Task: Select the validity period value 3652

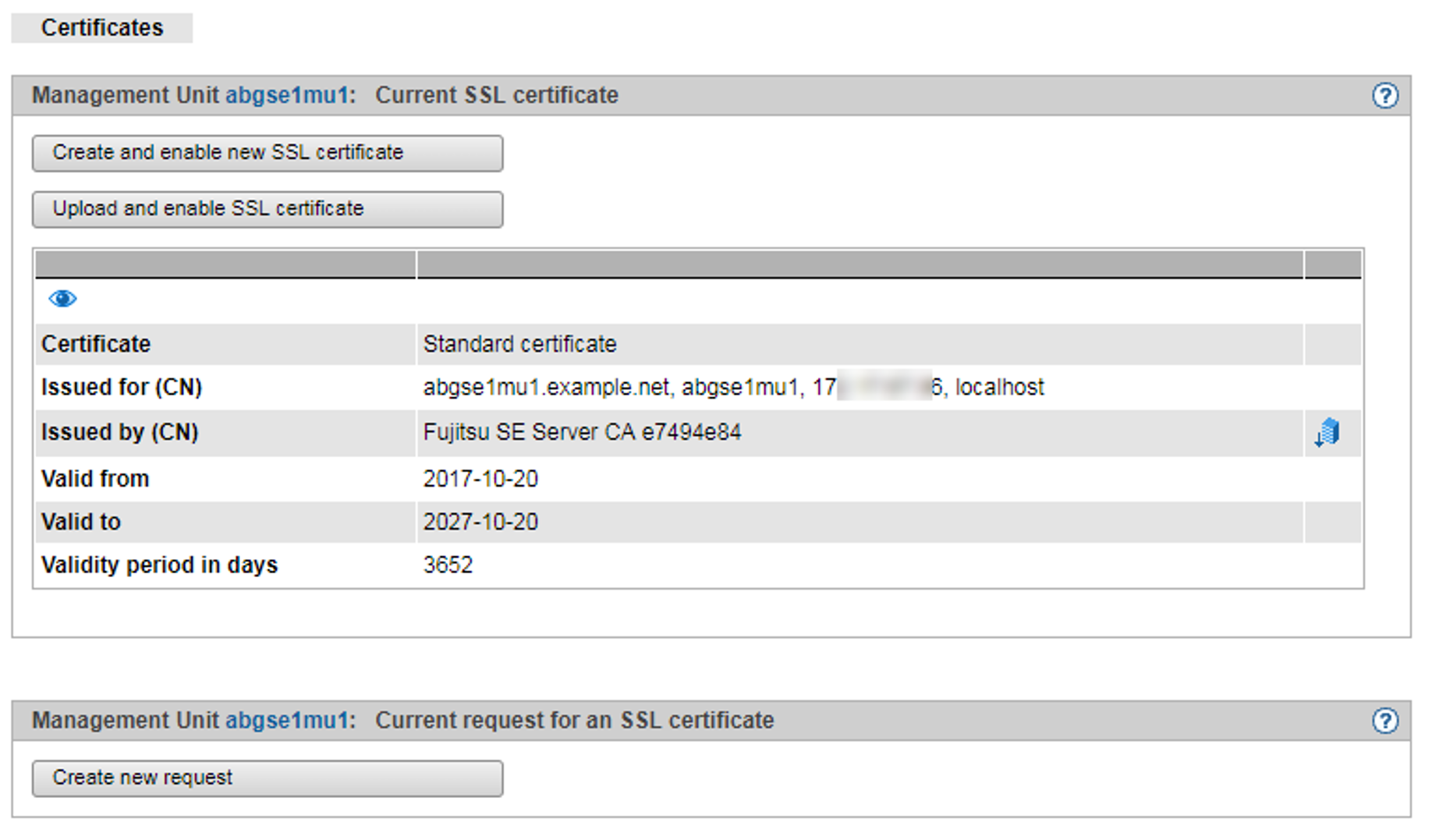Action: coord(448,565)
